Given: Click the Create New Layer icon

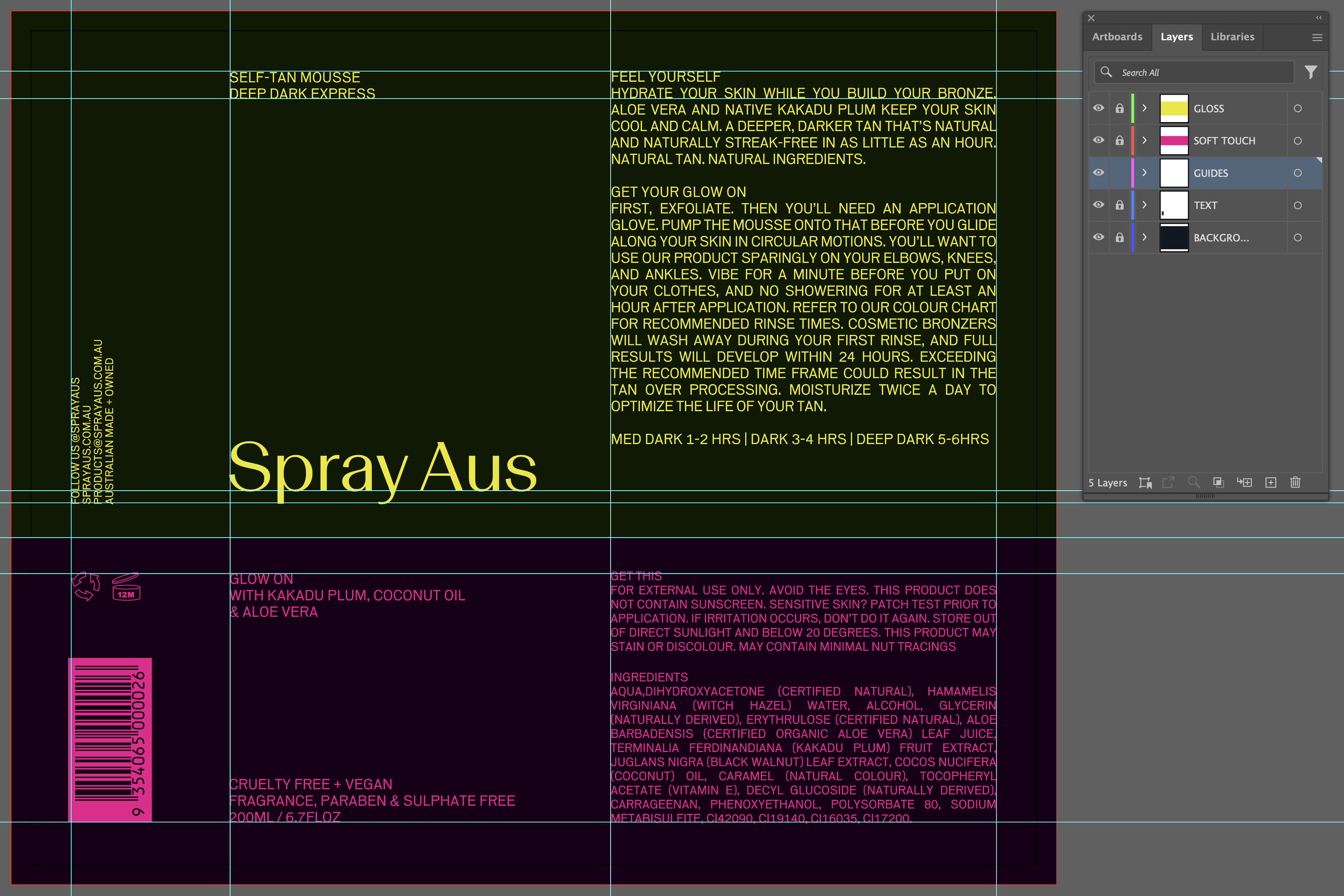Looking at the screenshot, I should click(x=1270, y=483).
